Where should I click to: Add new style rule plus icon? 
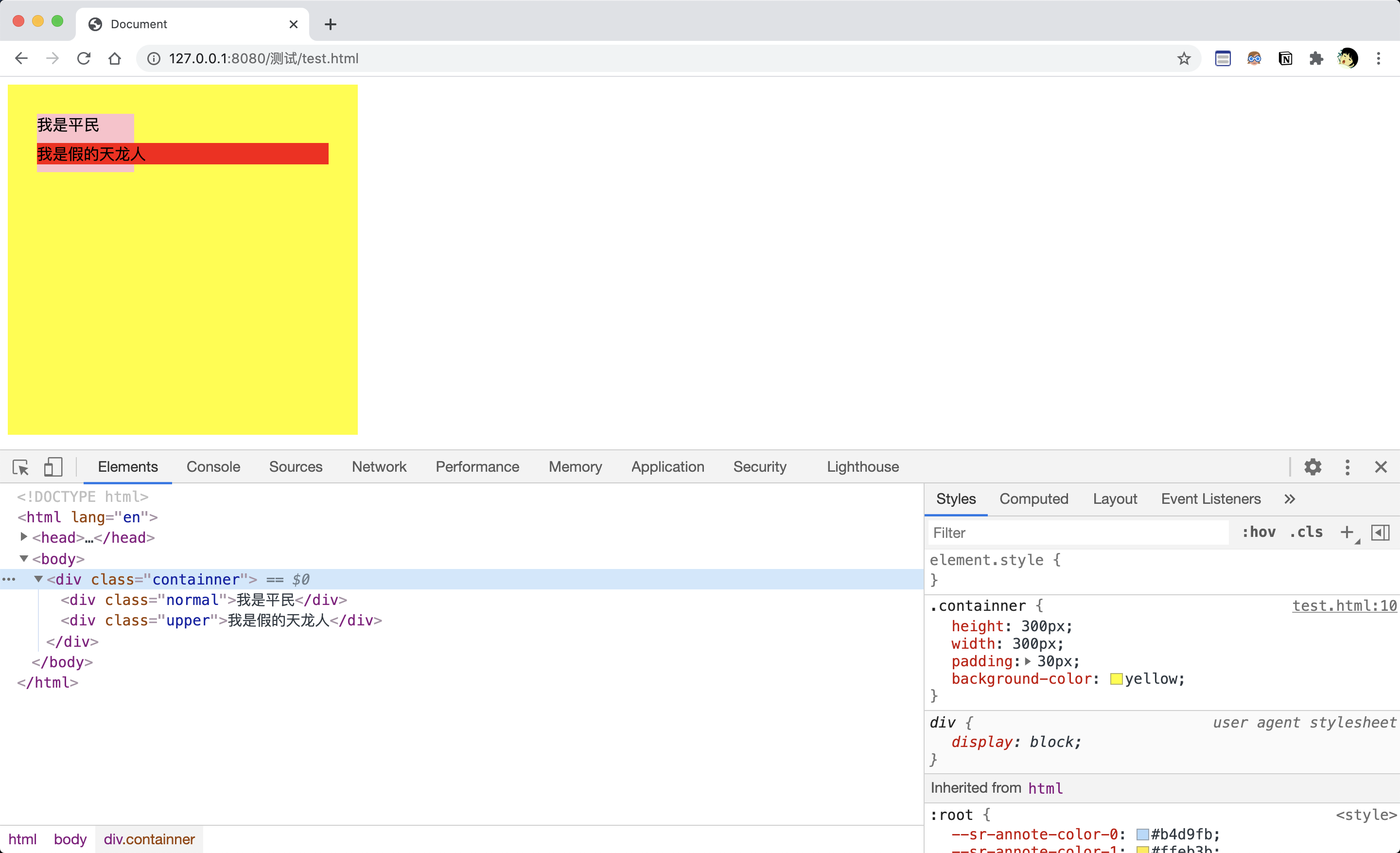[x=1347, y=533]
